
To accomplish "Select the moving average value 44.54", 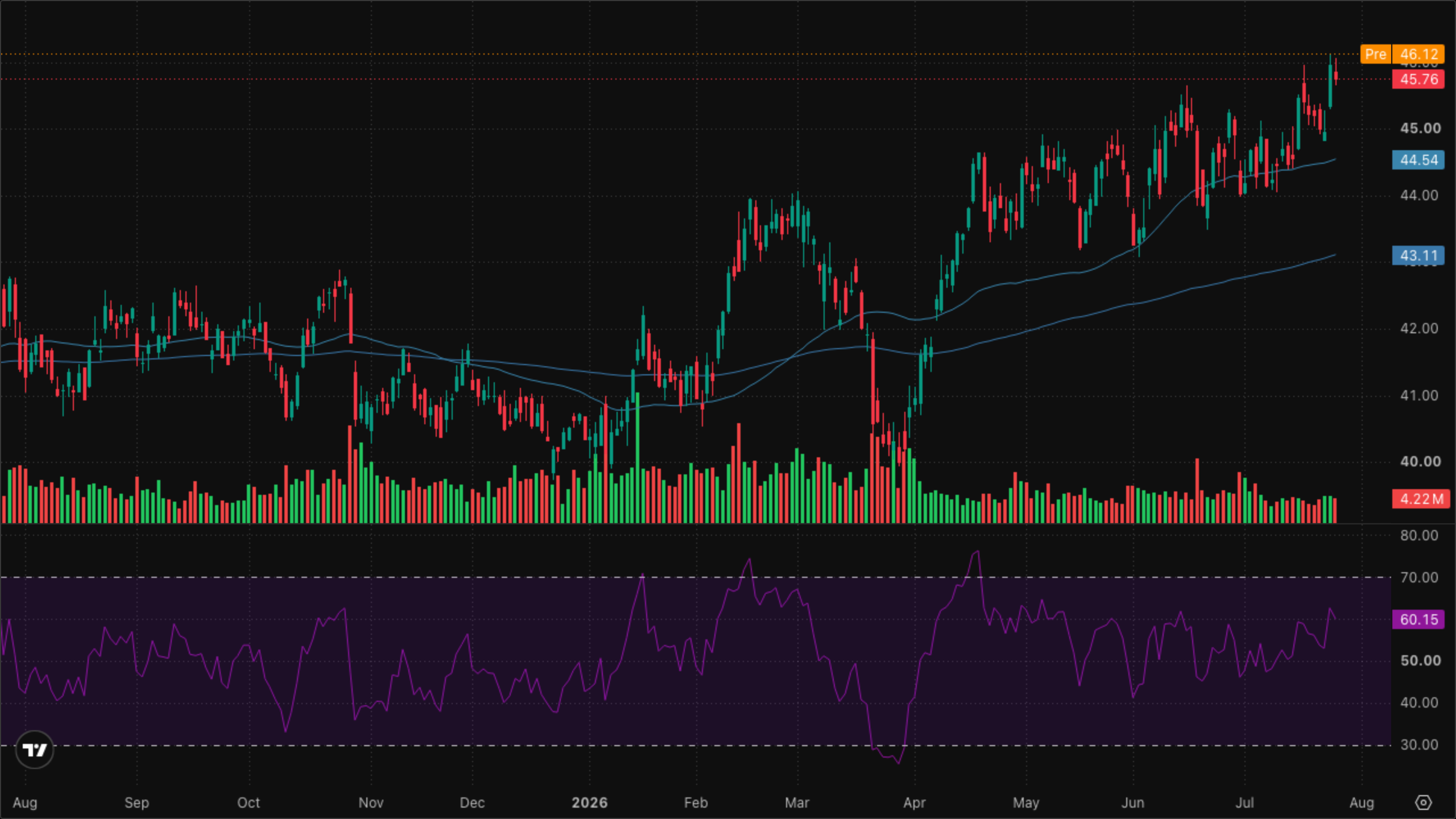I will point(1418,160).
